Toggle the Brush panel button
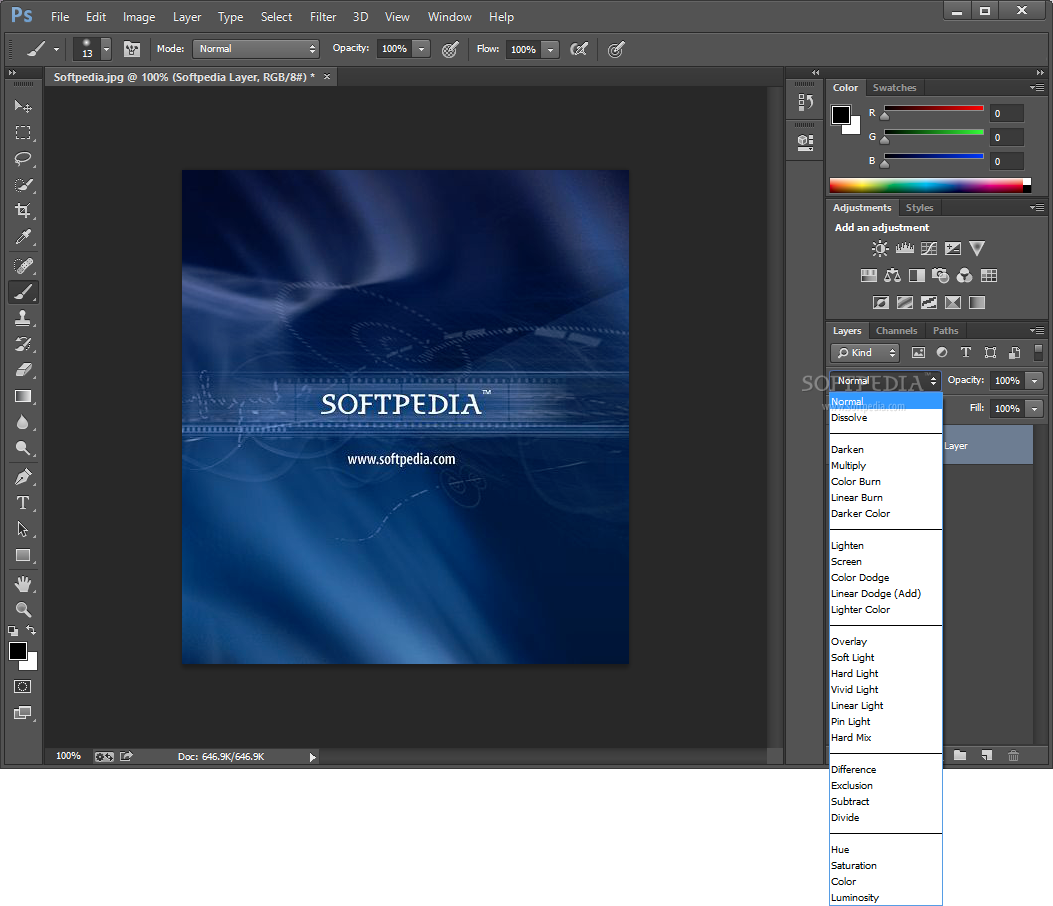Viewport: 1053px width, 906px height. pos(132,49)
